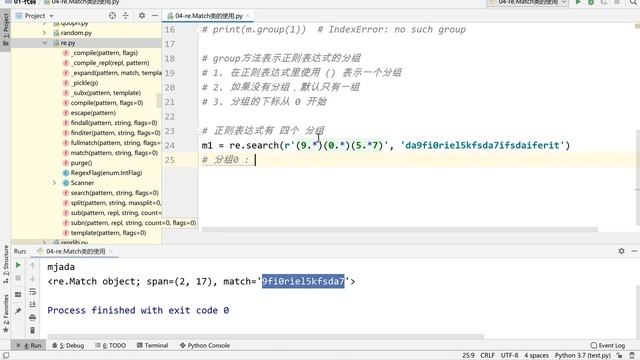Open Run panel settings gear
Image resolution: width=640 pixels, height=360 pixels.
tap(621, 251)
